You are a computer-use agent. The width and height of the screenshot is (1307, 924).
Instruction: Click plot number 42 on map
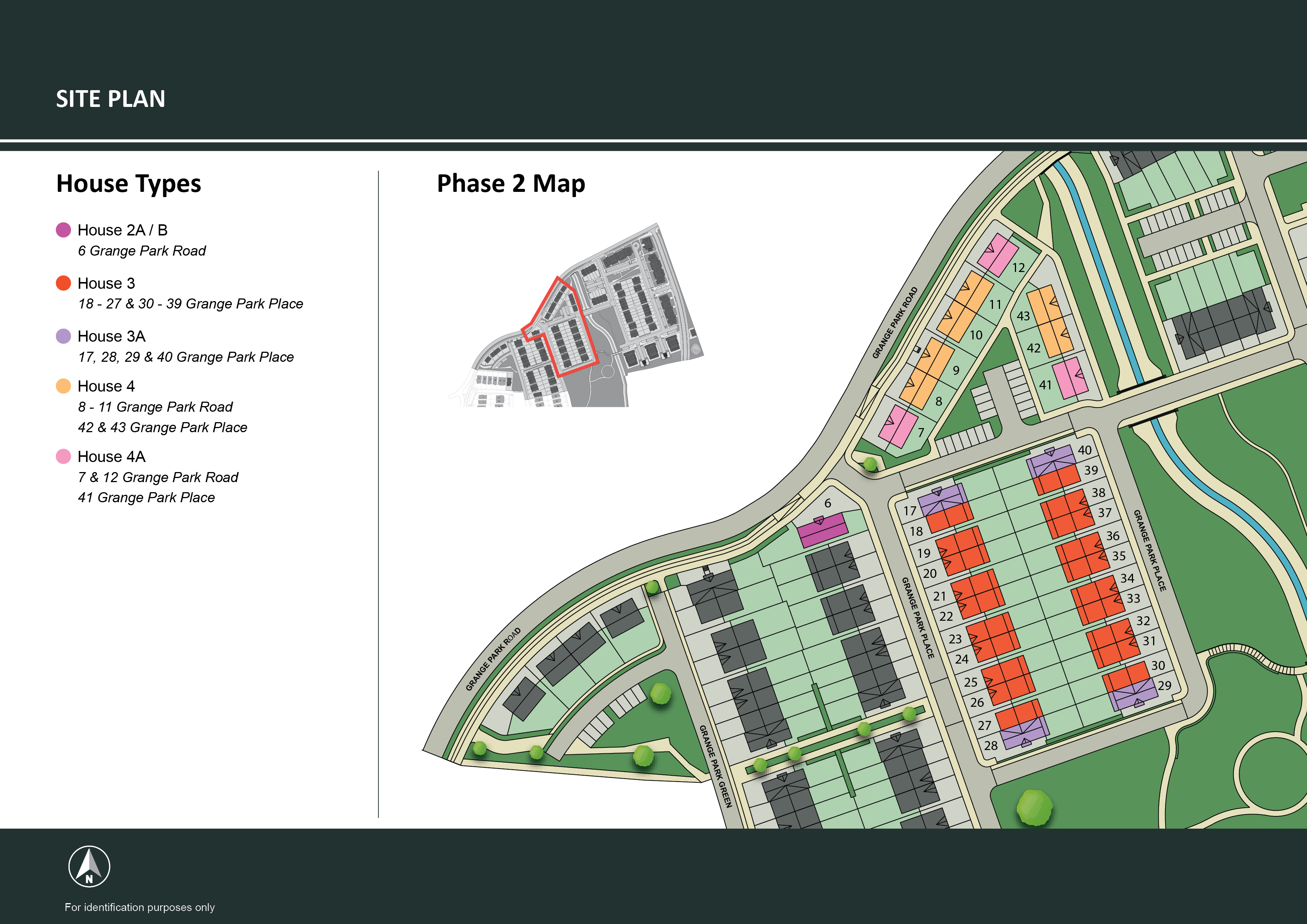pos(1033,348)
